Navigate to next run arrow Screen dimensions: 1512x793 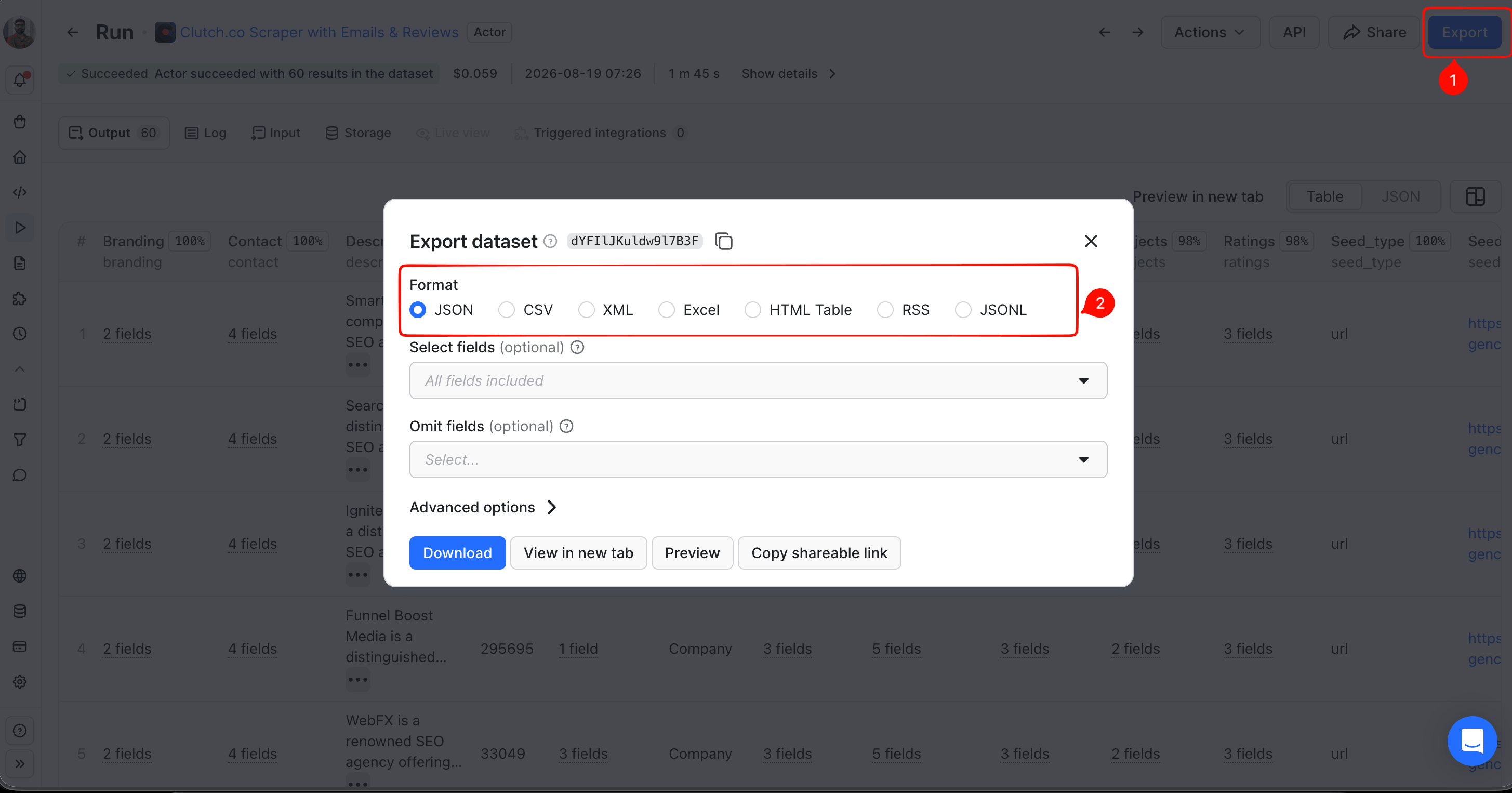pos(1137,32)
